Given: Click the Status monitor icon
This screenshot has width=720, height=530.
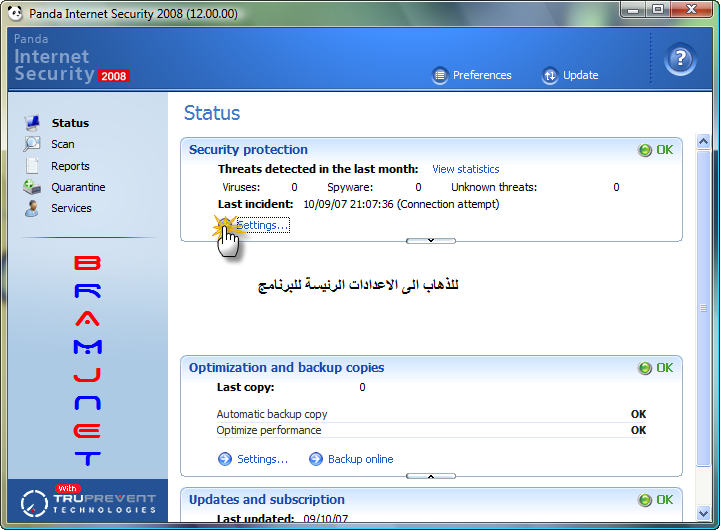Looking at the screenshot, I should point(32,123).
